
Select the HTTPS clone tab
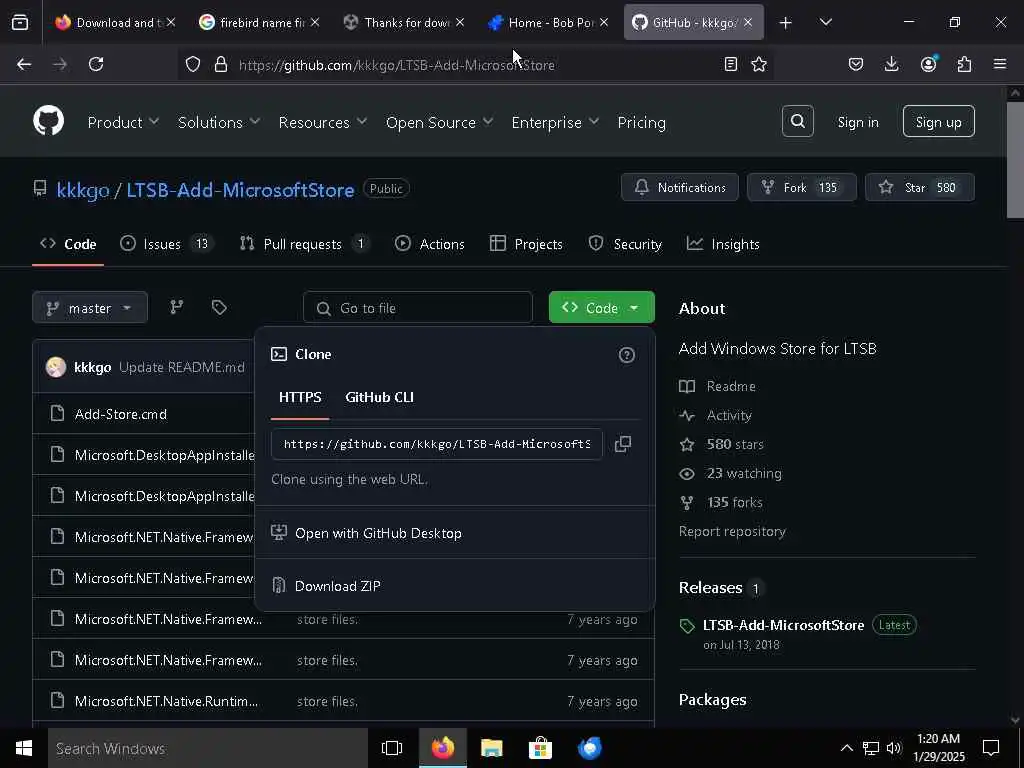(300, 397)
